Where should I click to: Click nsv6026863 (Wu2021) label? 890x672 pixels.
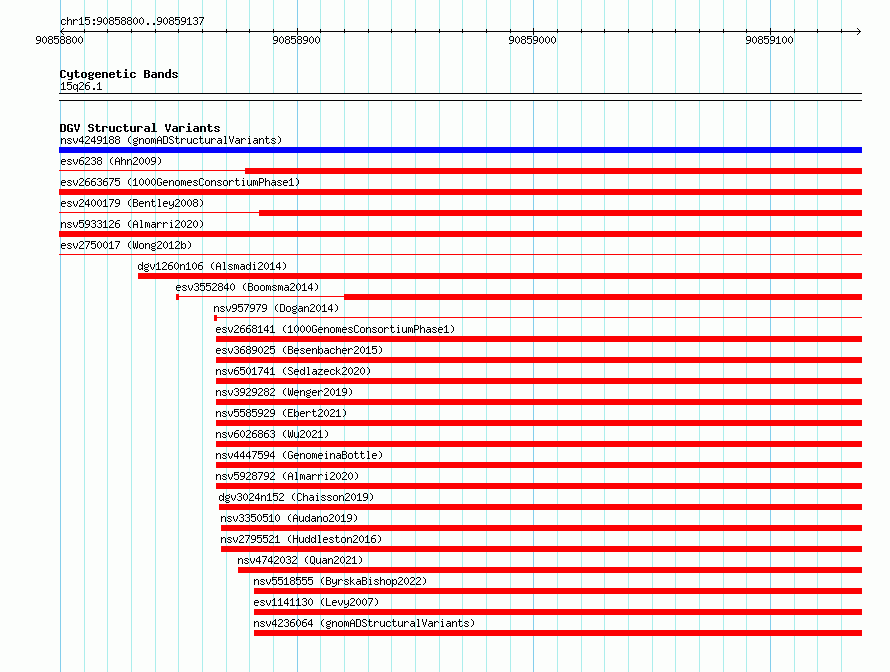(272, 434)
